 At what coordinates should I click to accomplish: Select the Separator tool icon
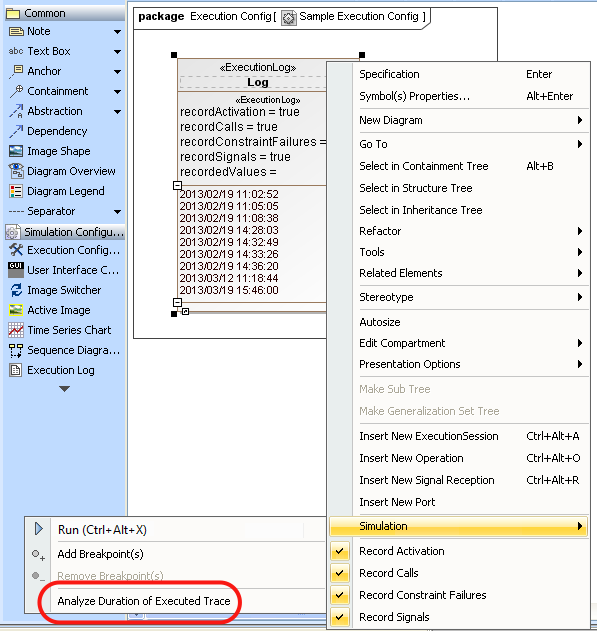coord(16,211)
